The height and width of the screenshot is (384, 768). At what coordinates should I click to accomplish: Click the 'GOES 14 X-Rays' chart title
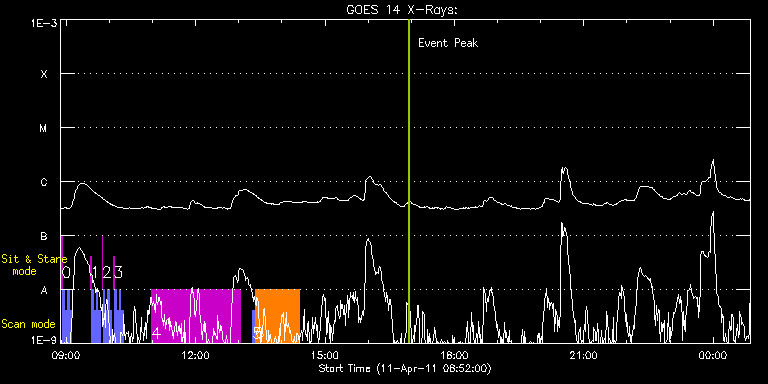402,10
